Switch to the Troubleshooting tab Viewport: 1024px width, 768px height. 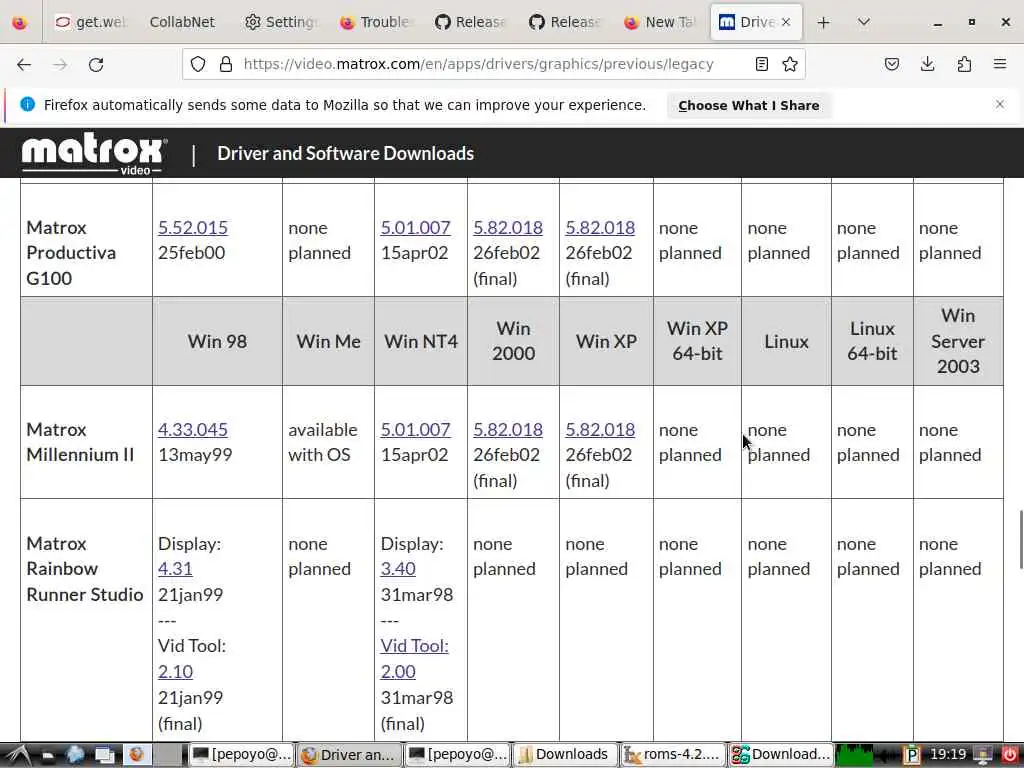tap(374, 22)
